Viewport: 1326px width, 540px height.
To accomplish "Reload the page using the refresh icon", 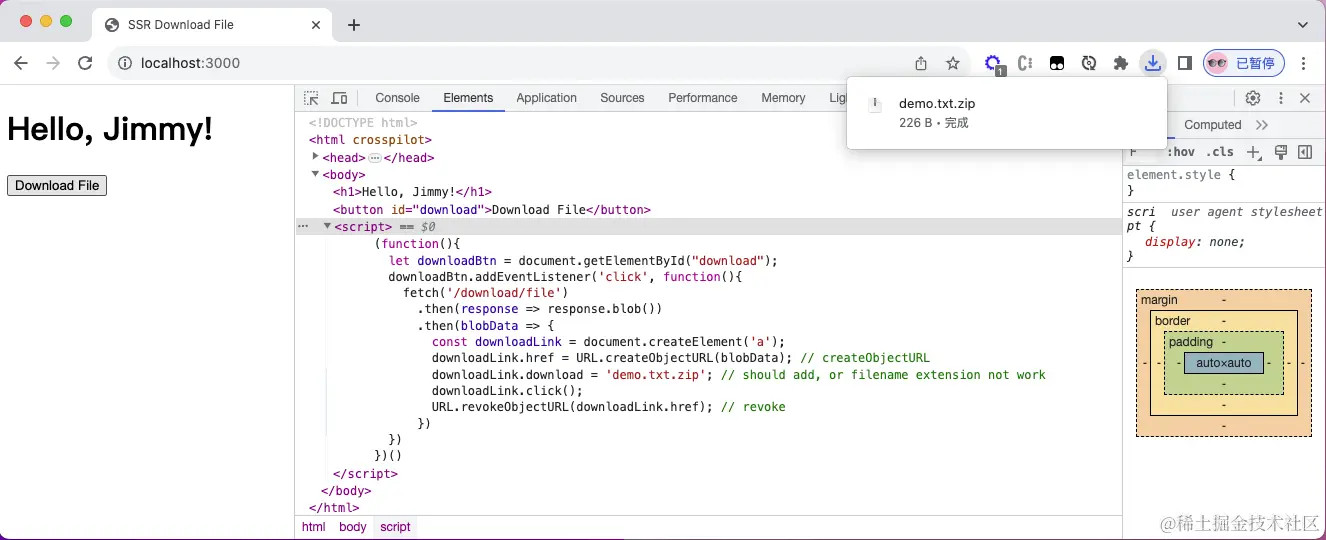I will click(85, 63).
